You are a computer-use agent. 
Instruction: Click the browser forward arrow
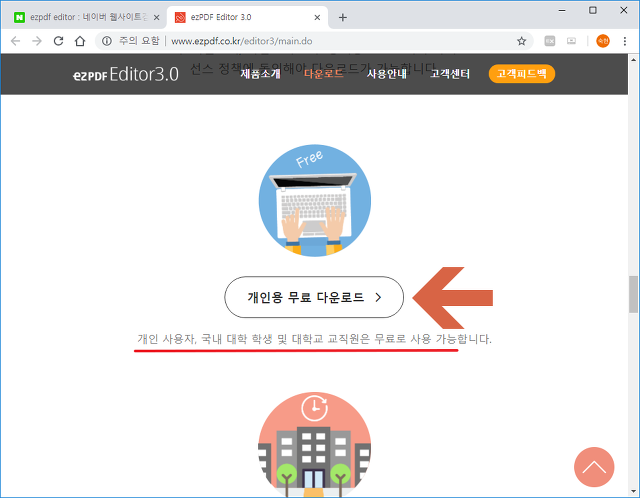click(x=37, y=41)
